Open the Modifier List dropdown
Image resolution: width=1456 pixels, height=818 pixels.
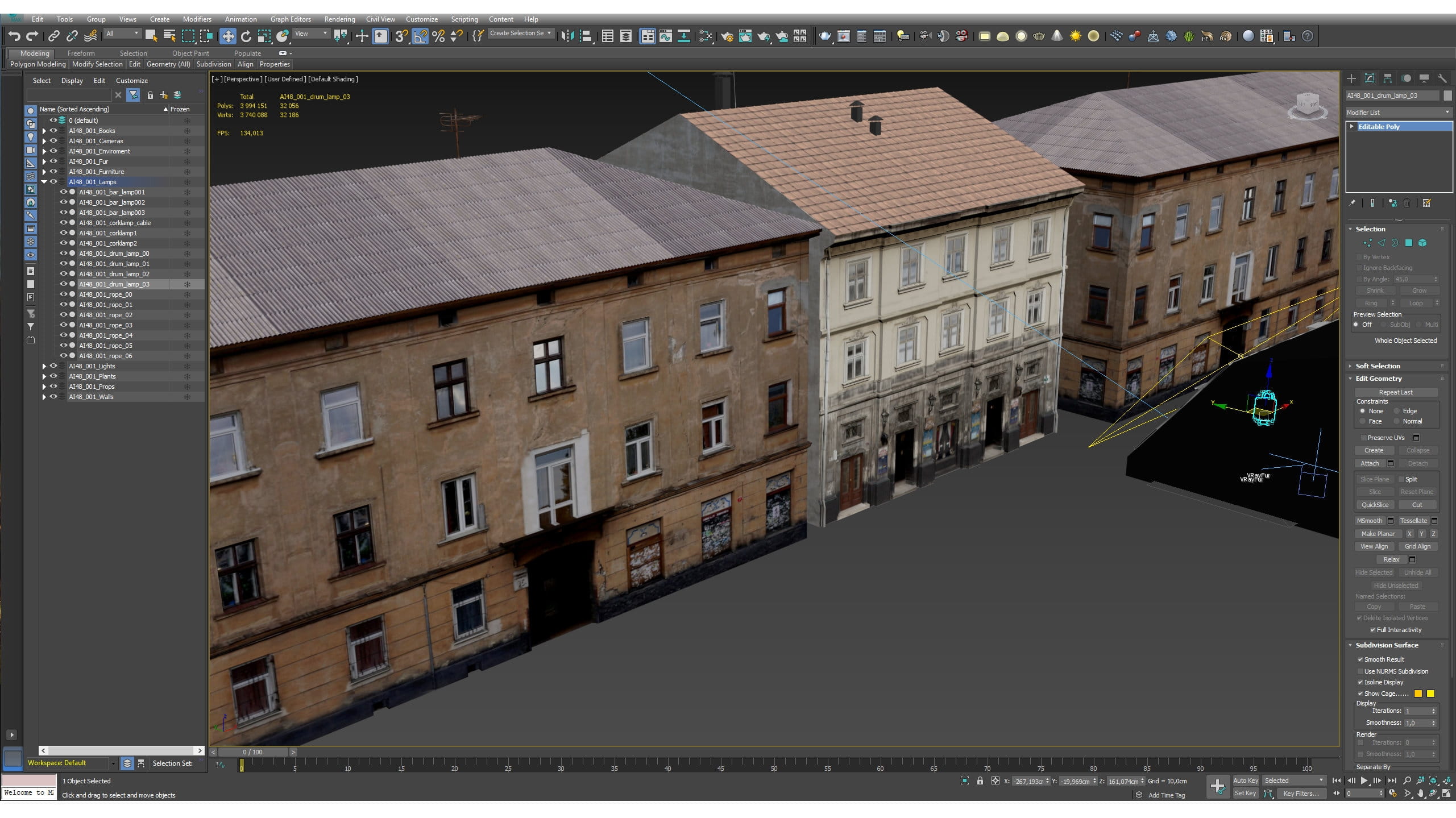[1398, 113]
